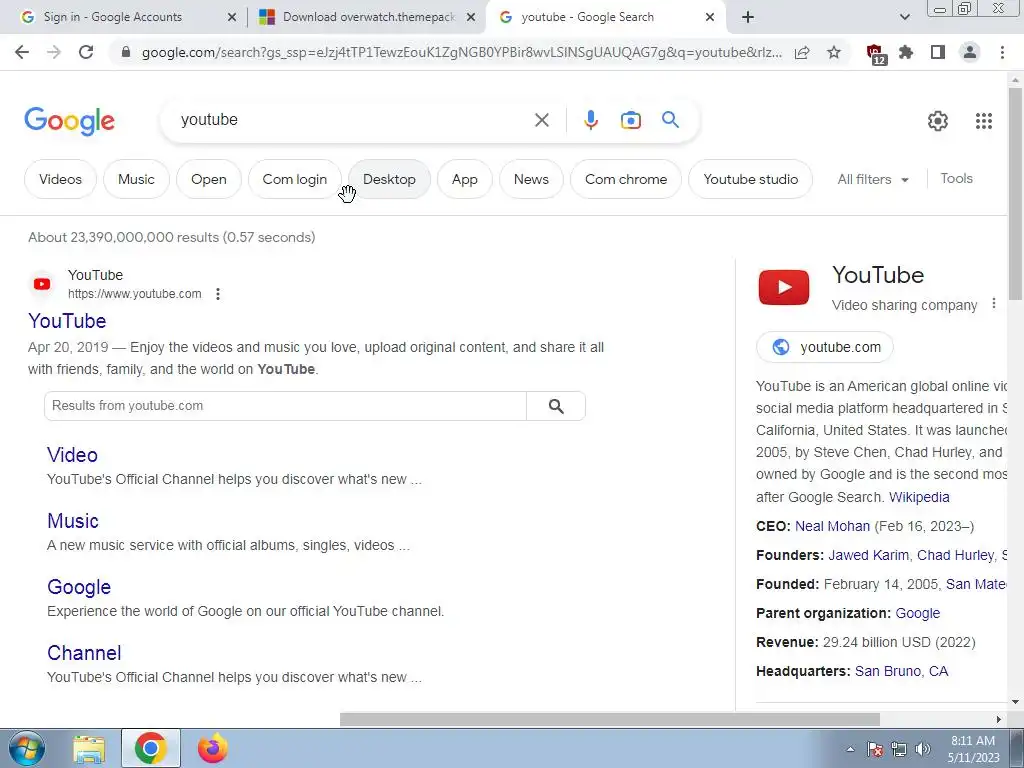Close the Sign in - Google Accounts tab

click(x=231, y=18)
